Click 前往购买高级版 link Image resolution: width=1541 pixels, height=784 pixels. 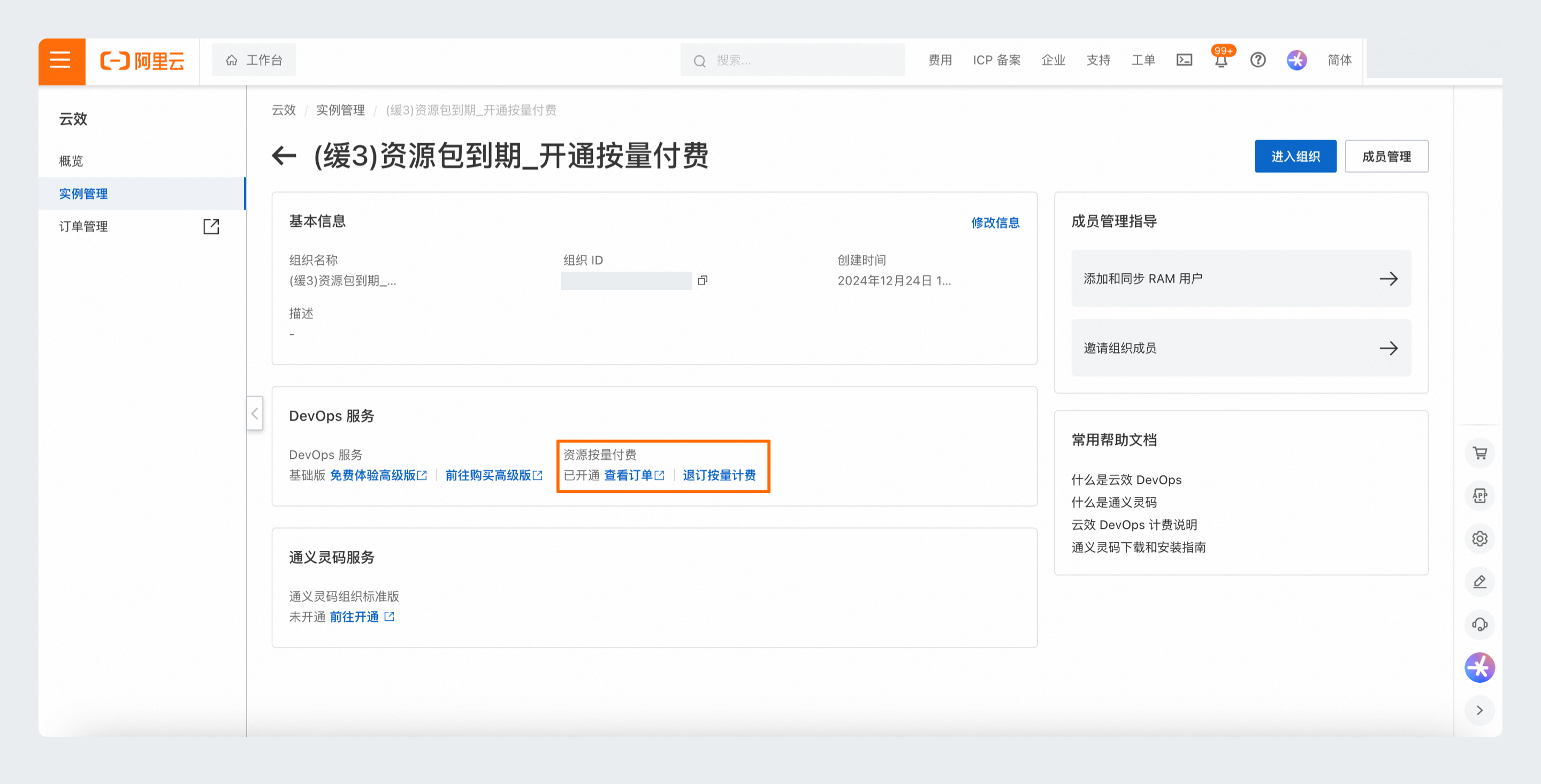point(493,475)
